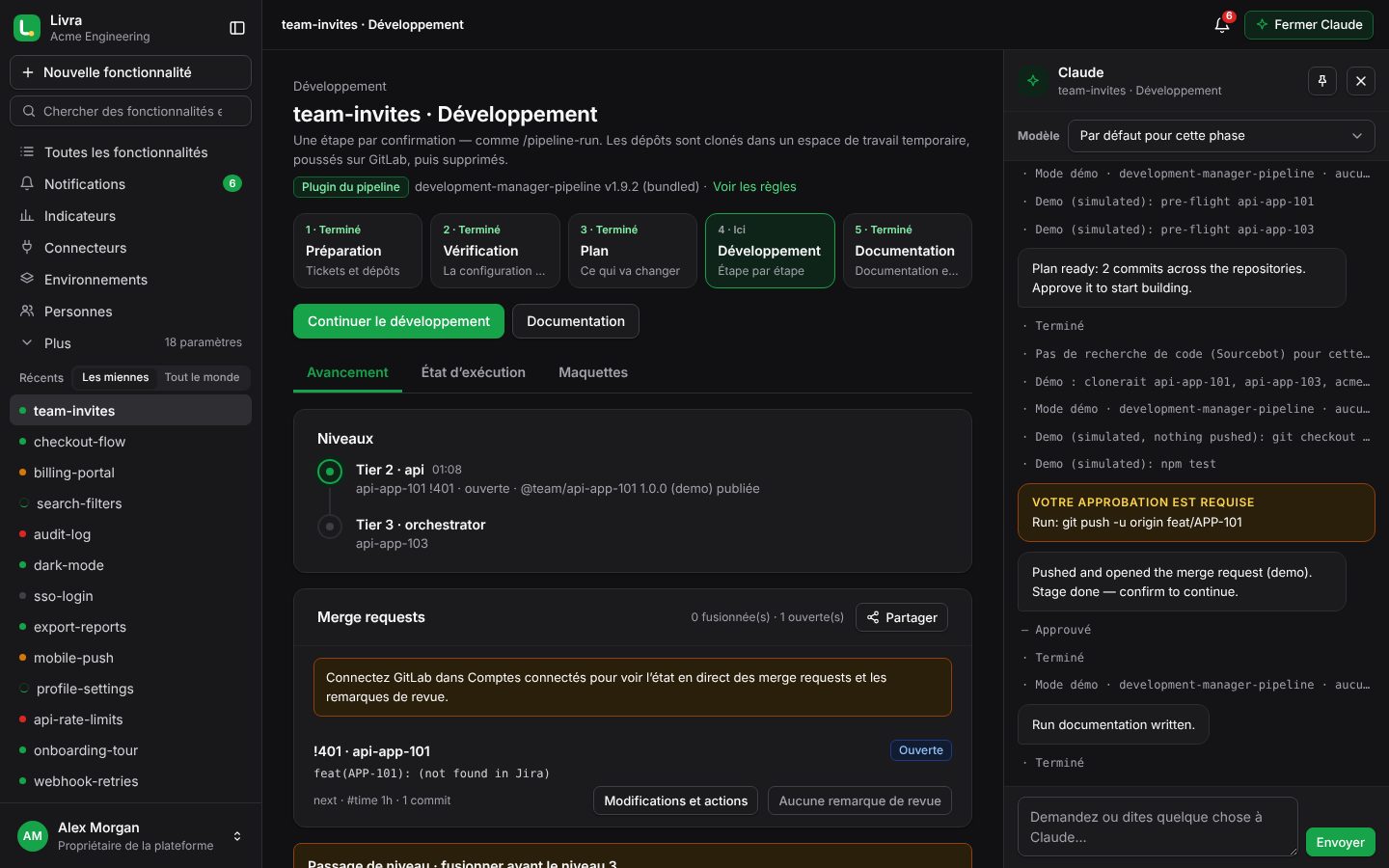
Task: Open the notifications bell in the top bar
Action: (x=1222, y=25)
